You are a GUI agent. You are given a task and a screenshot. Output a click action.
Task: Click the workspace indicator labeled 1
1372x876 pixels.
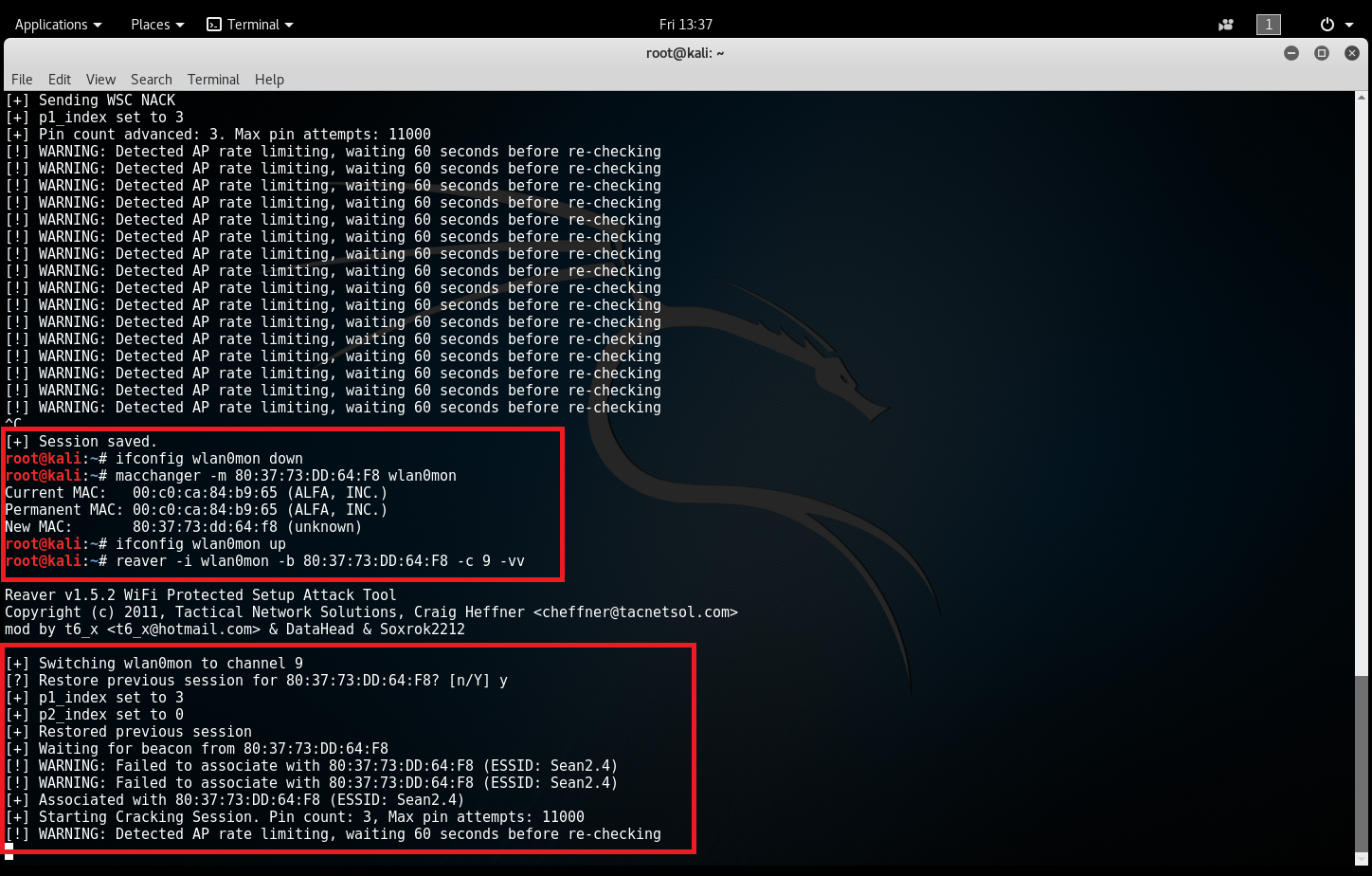pyautogui.click(x=1269, y=25)
